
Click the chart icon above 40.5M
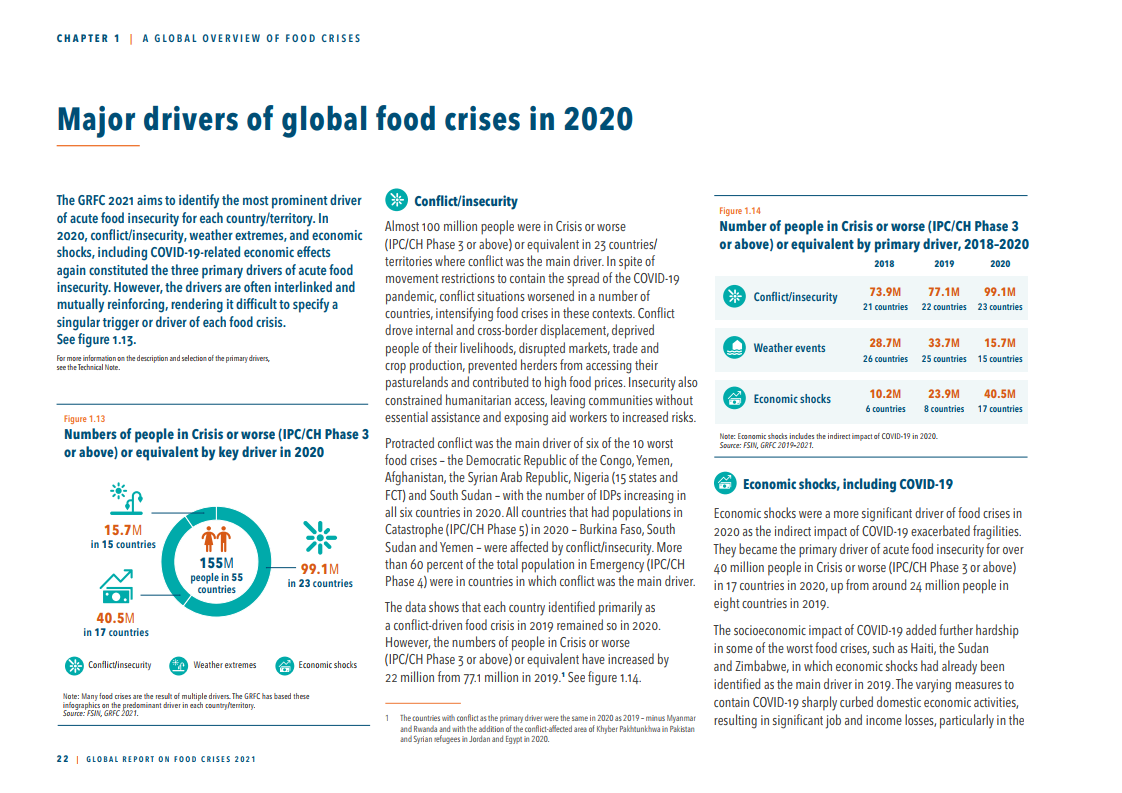pyautogui.click(x=116, y=586)
